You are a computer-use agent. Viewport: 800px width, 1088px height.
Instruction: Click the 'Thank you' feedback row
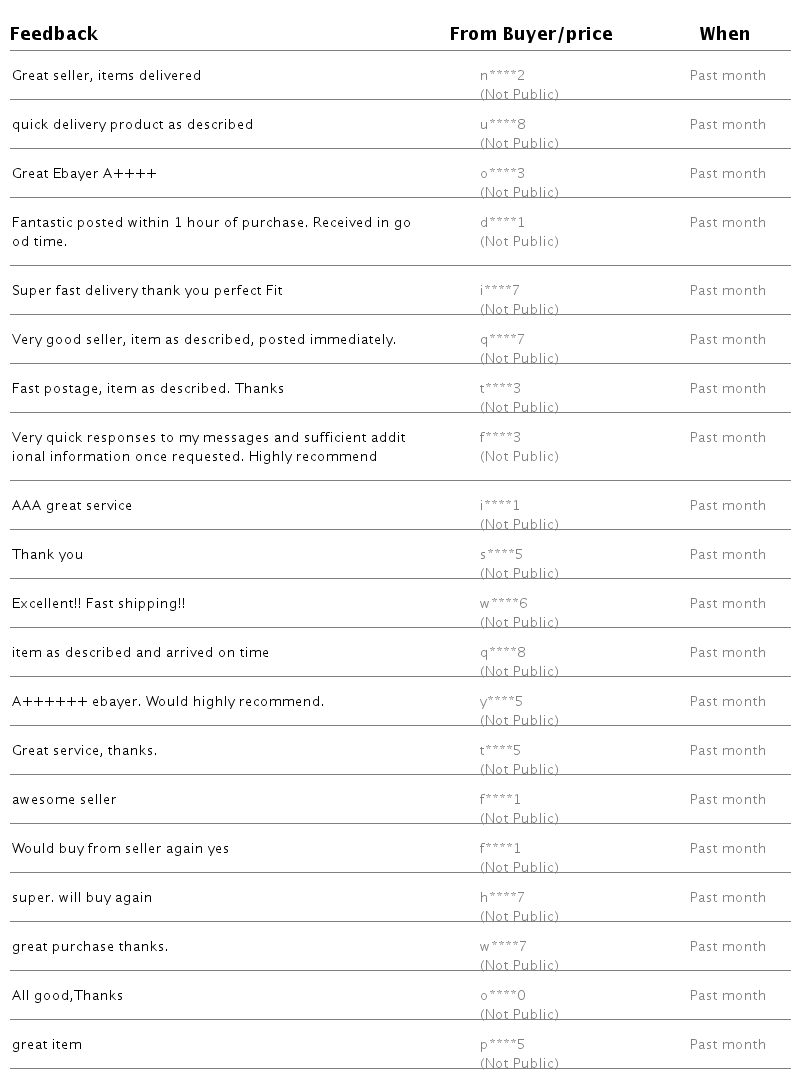[x=47, y=554]
